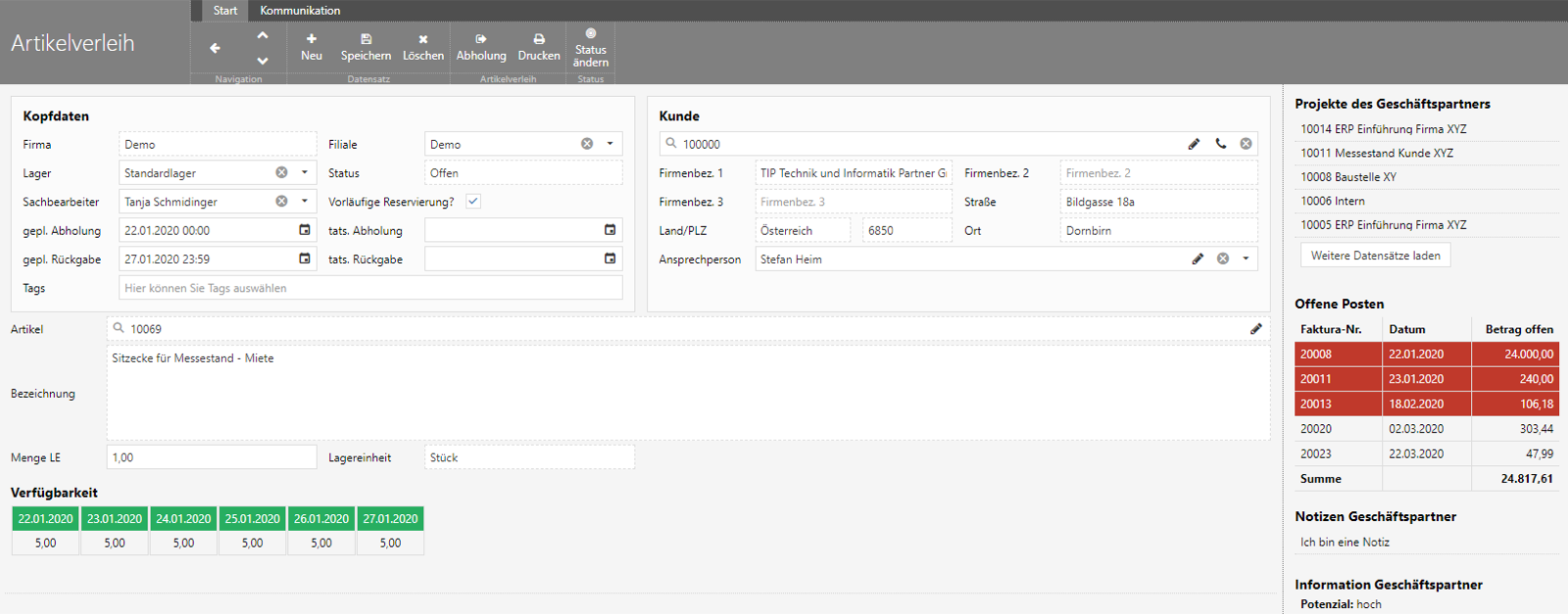Clear the Sachbearbeiter Tanja Schmidinger value
The image size is (1568, 614).
(281, 201)
